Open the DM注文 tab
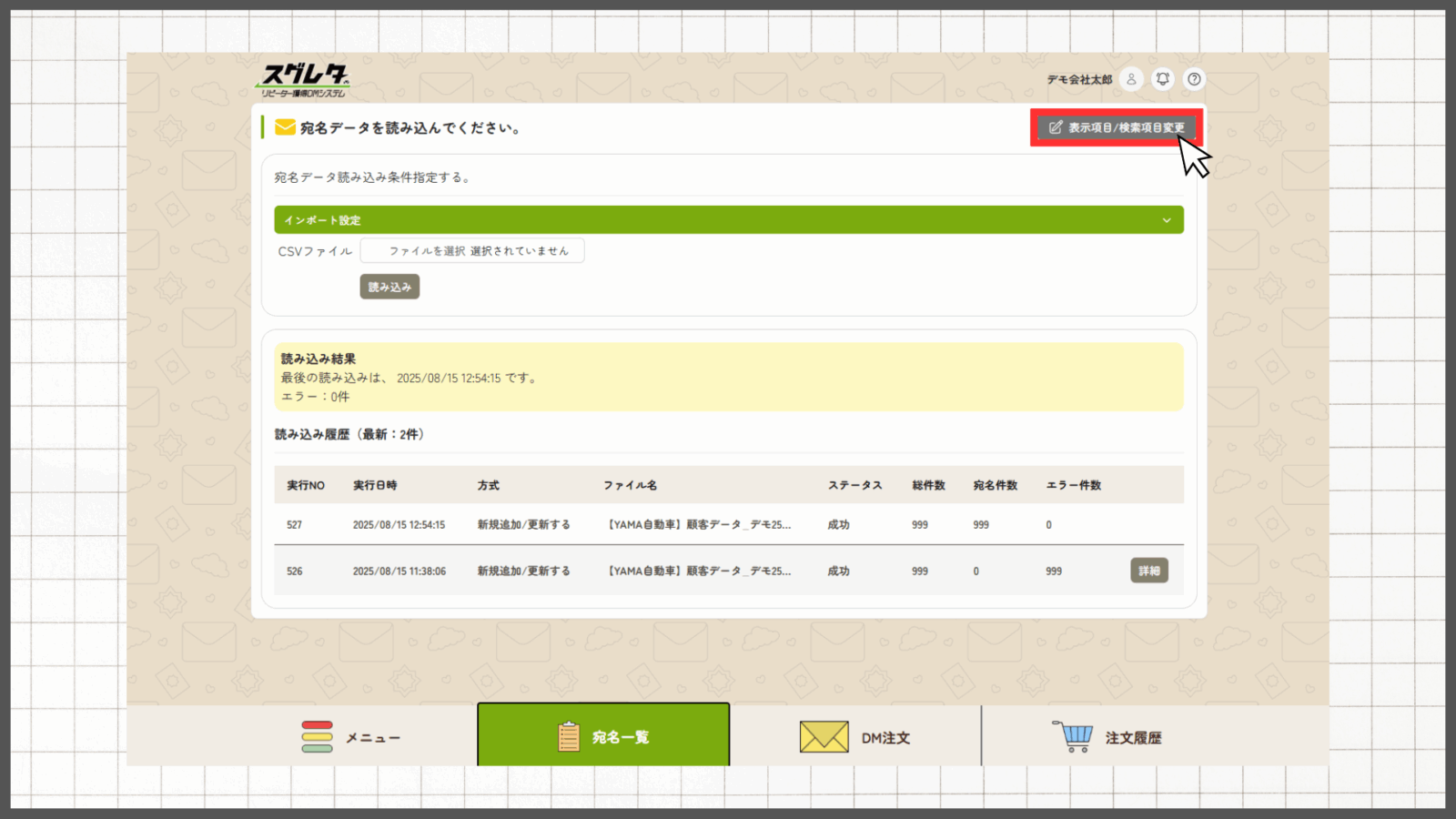 click(x=885, y=738)
